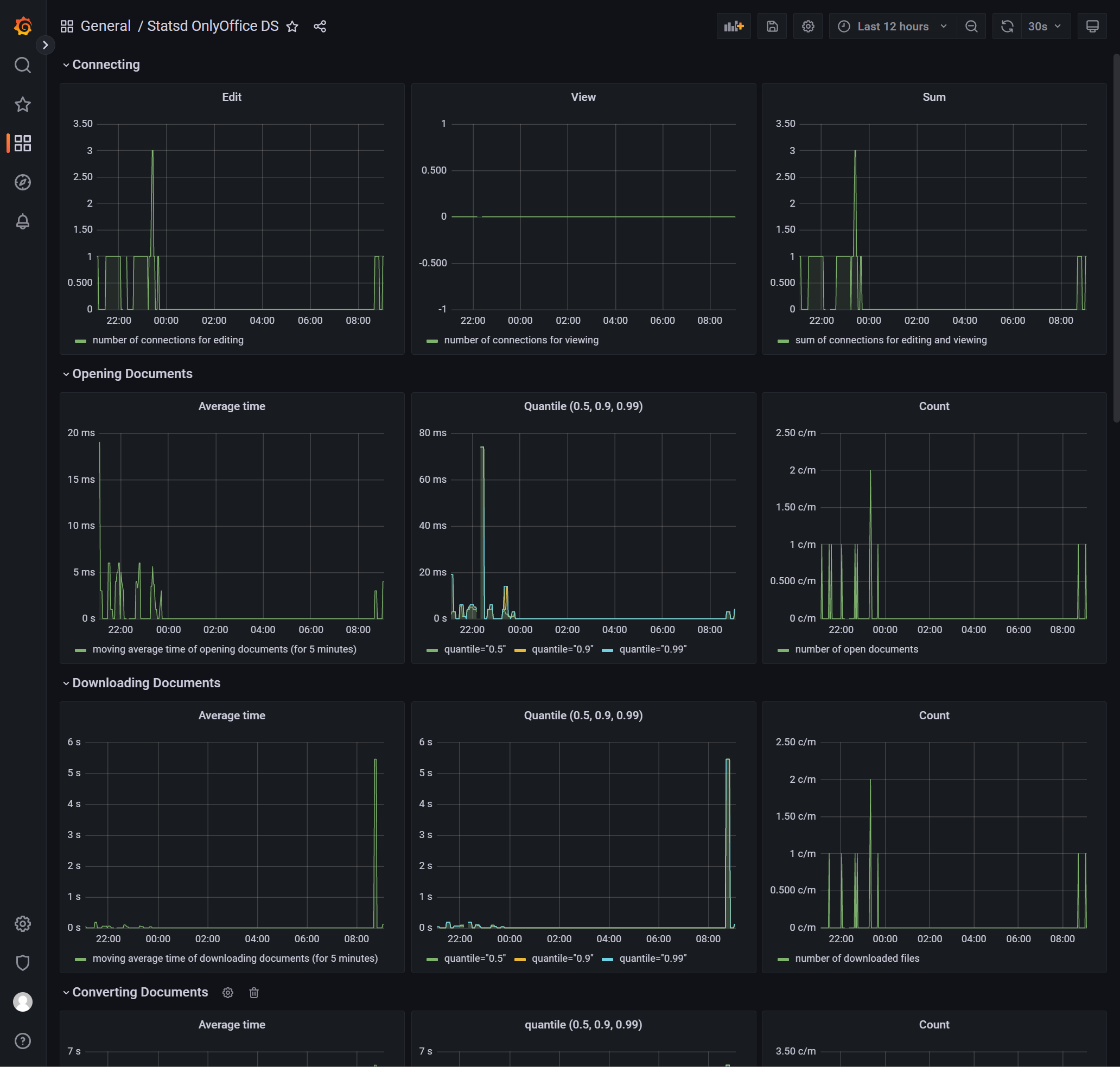Image resolution: width=1120 pixels, height=1067 pixels.
Task: Click the zoom out time range icon
Action: (x=971, y=26)
